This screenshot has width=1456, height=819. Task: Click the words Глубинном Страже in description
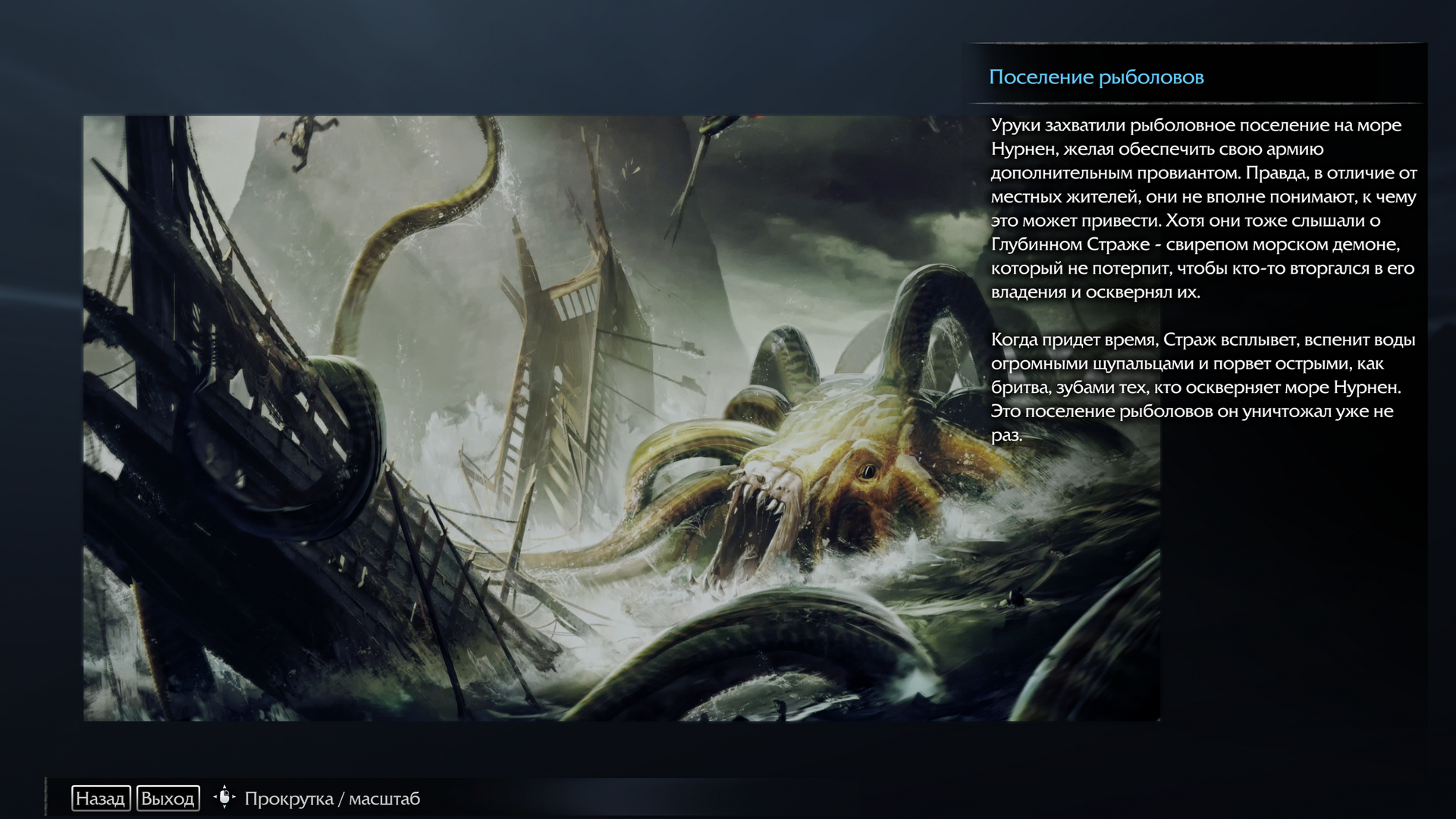[x=1070, y=244]
